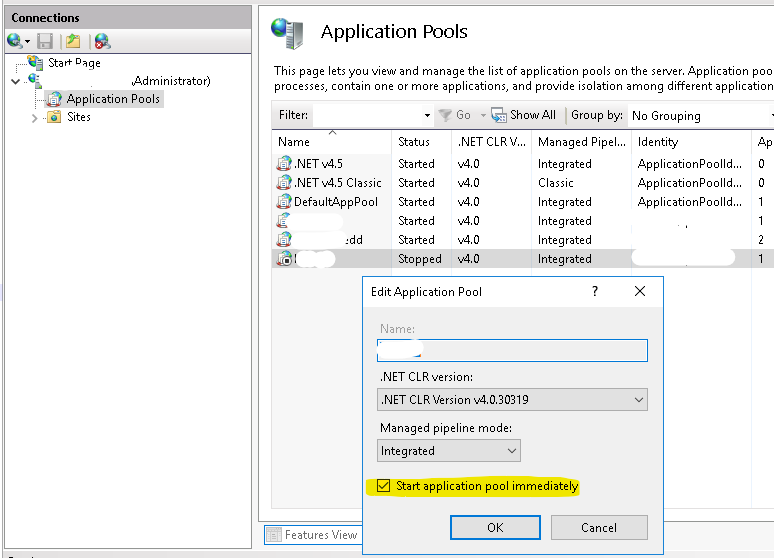This screenshot has height=558, width=774.
Task: Click the Go filter button
Action: tap(455, 115)
